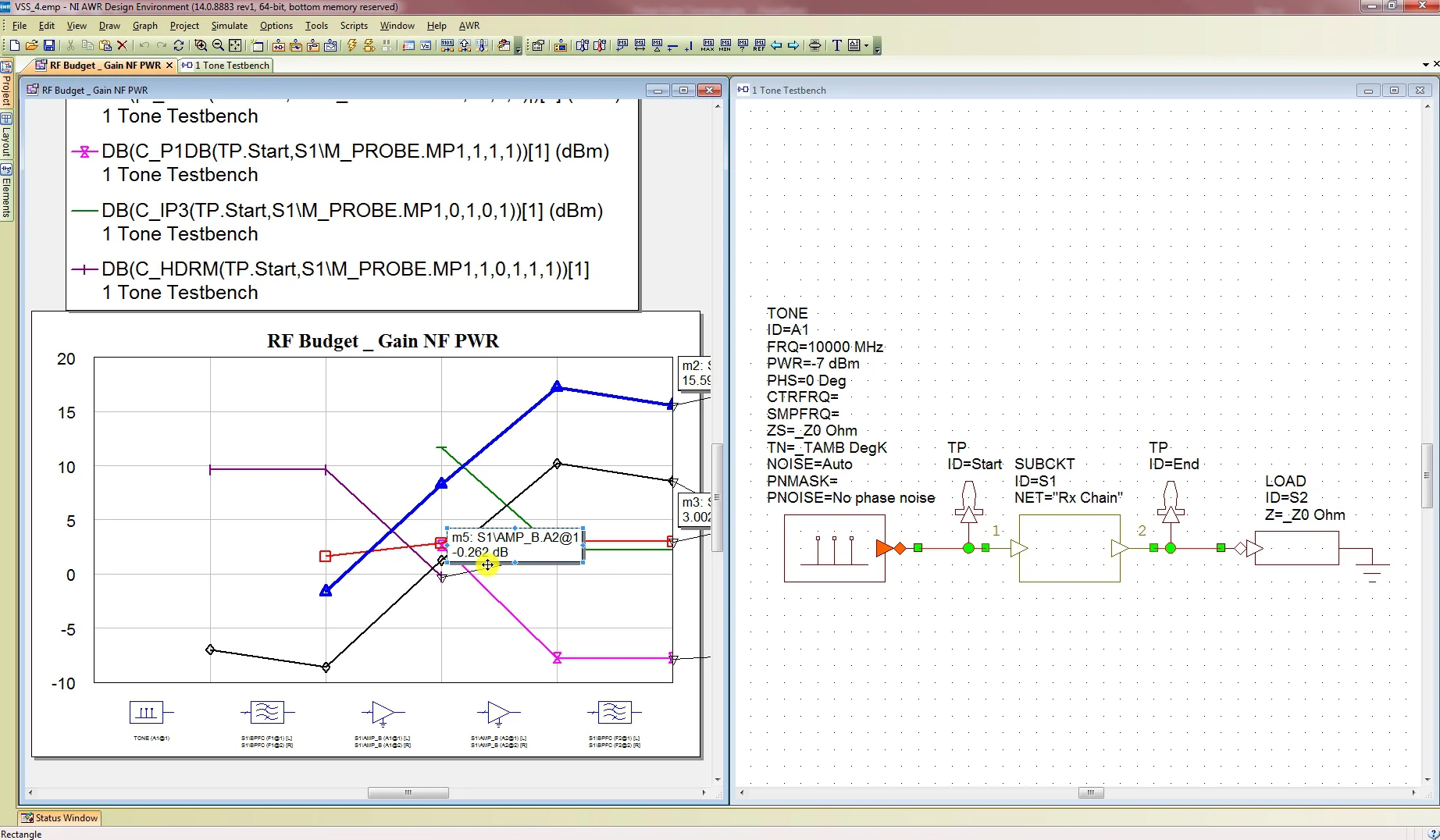Undo the last action
This screenshot has width=1440, height=840.
point(144,45)
